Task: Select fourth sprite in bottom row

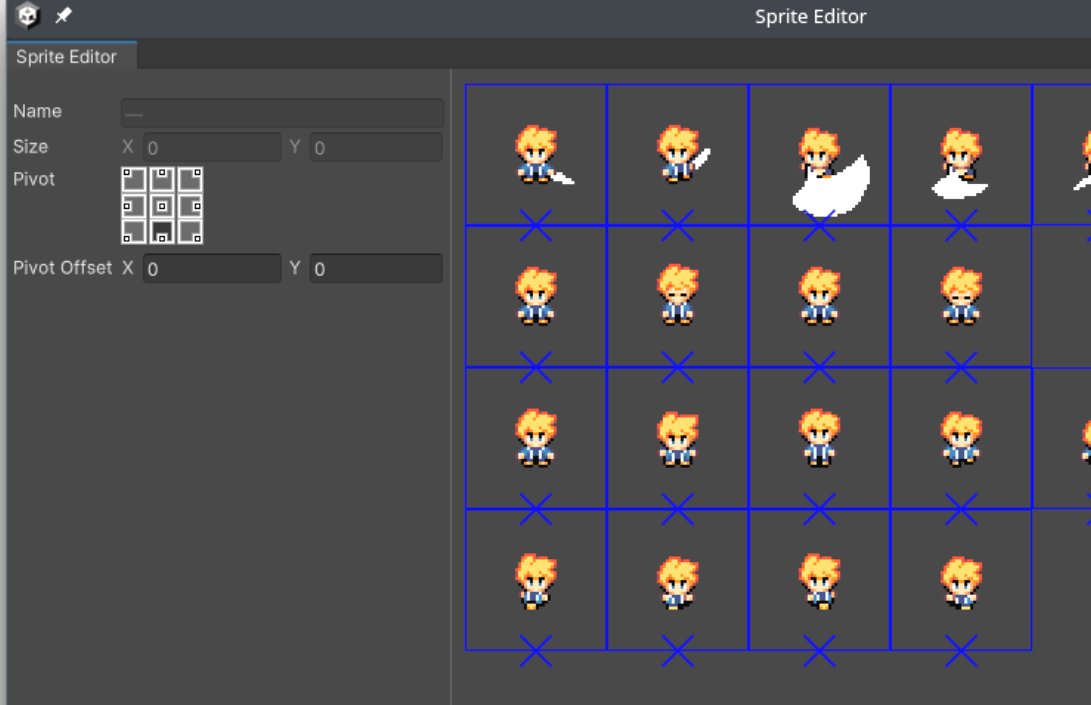Action: click(962, 580)
